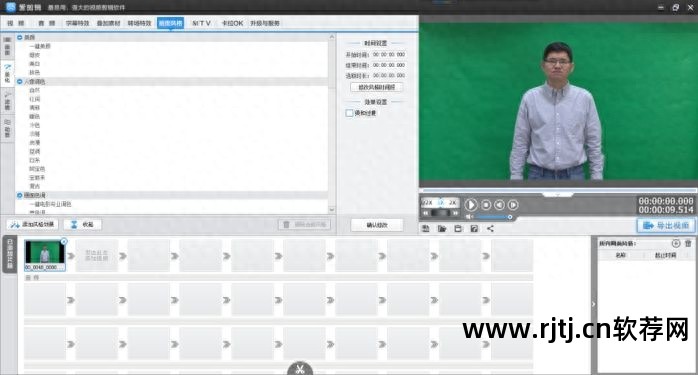The height and width of the screenshot is (375, 698).
Task: Play the preview video
Action: click(471, 205)
